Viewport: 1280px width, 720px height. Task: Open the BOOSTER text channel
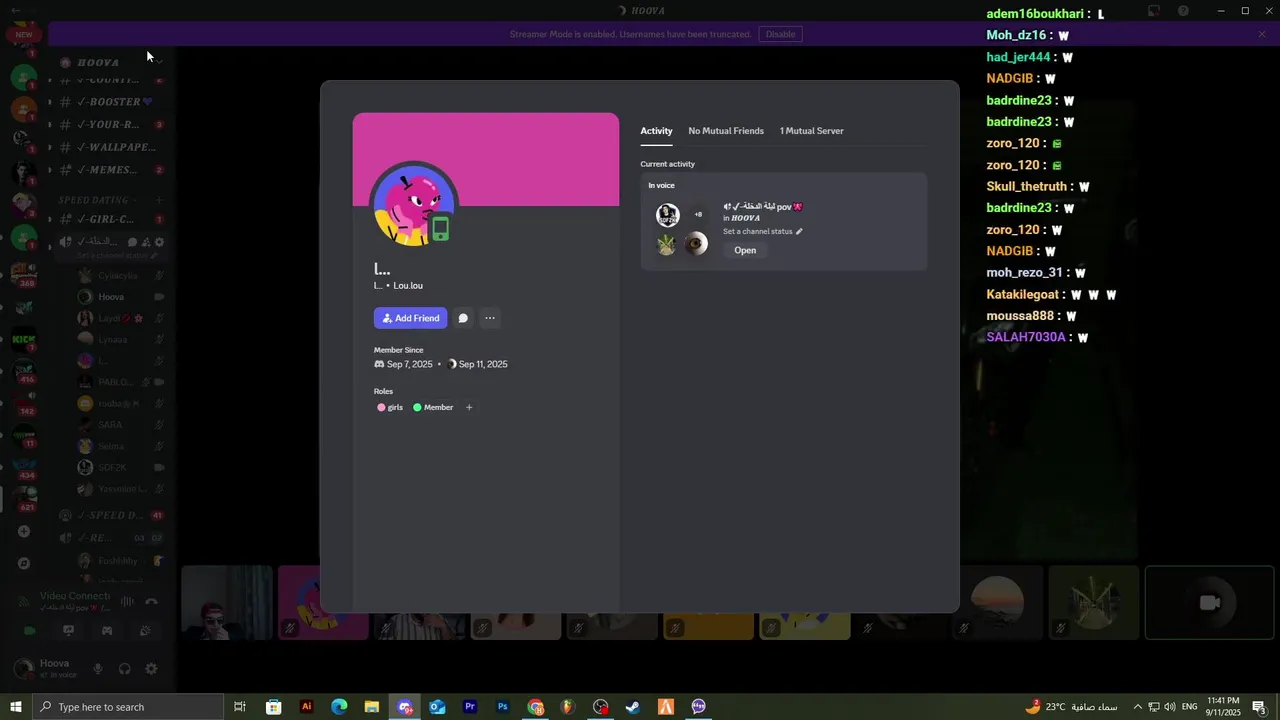click(x=107, y=102)
